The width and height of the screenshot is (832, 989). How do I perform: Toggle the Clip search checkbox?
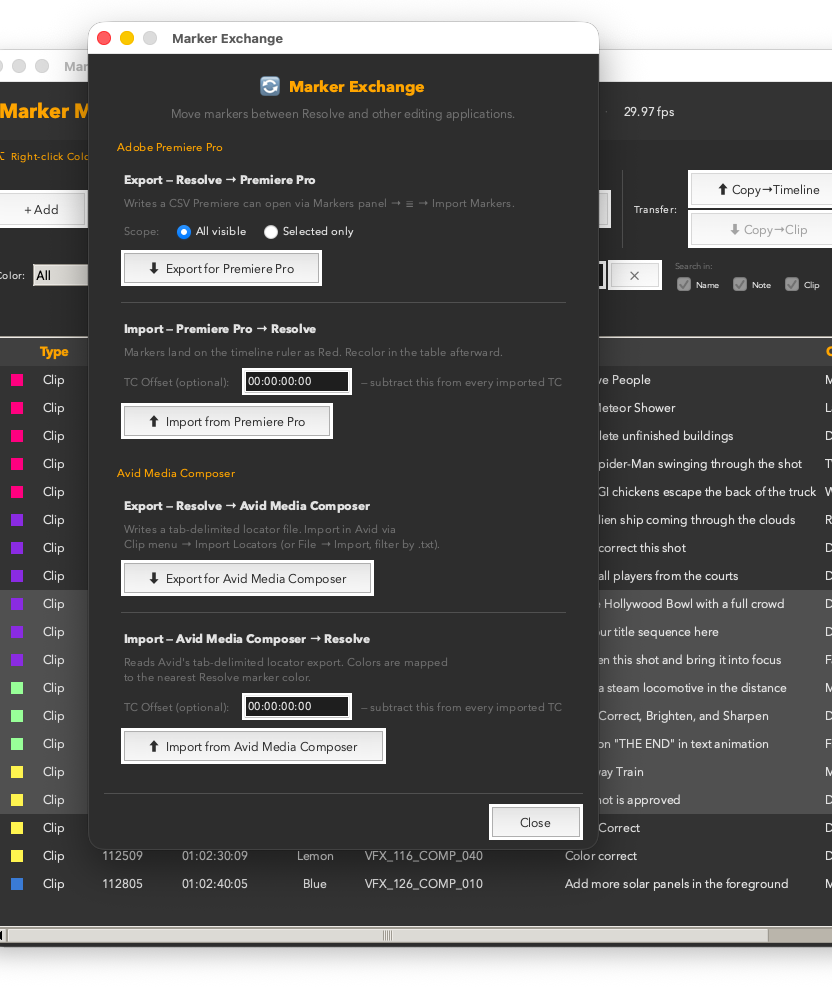pos(792,284)
